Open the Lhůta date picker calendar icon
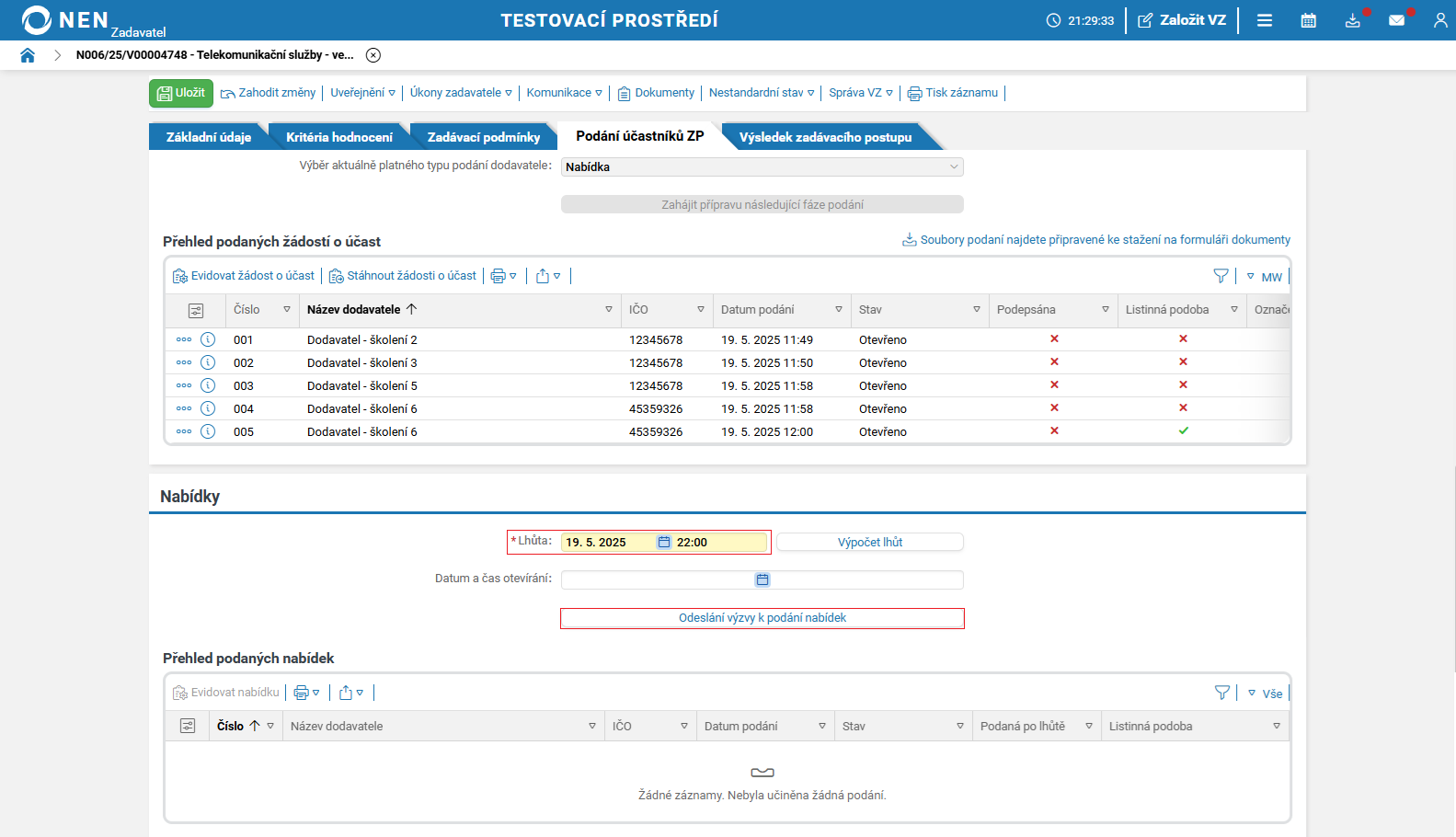This screenshot has width=1456, height=837. 664,543
